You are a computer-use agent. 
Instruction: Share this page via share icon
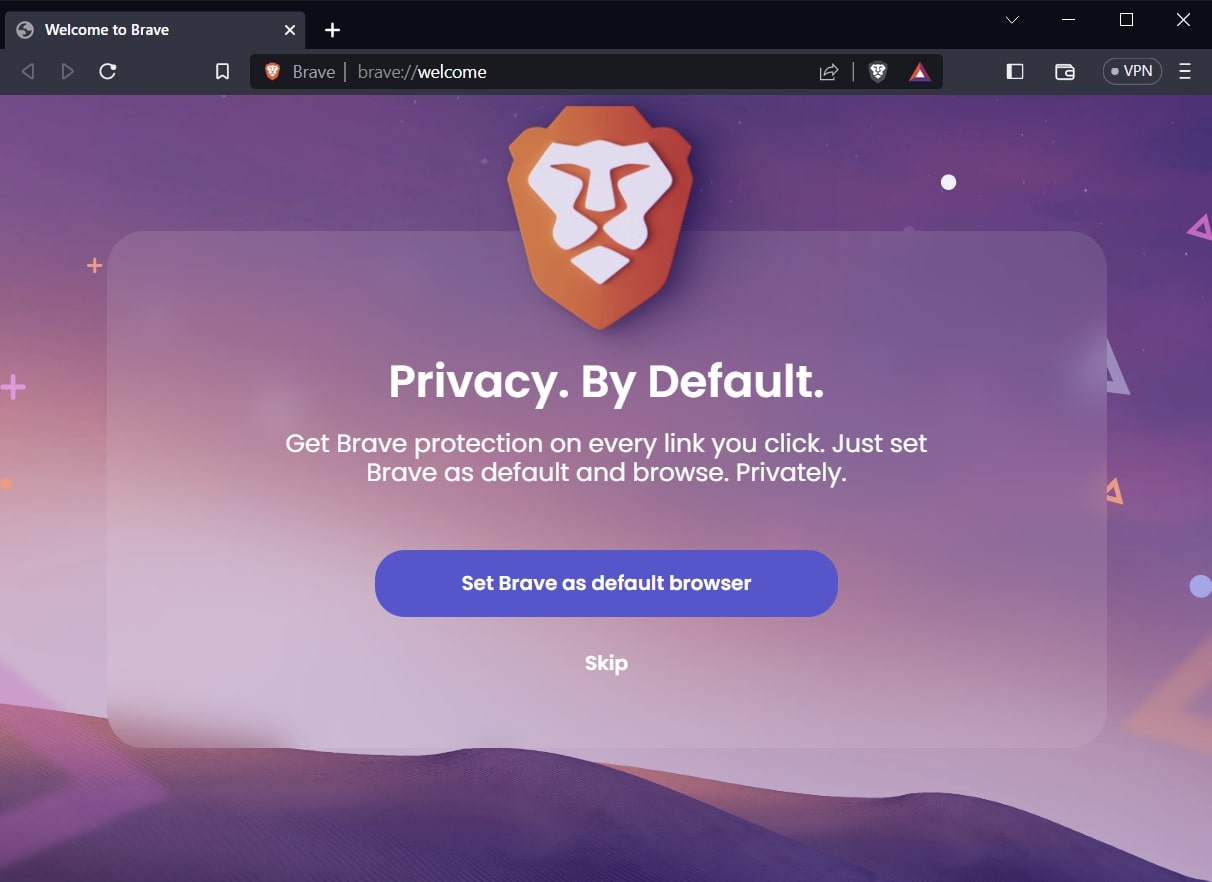click(828, 72)
